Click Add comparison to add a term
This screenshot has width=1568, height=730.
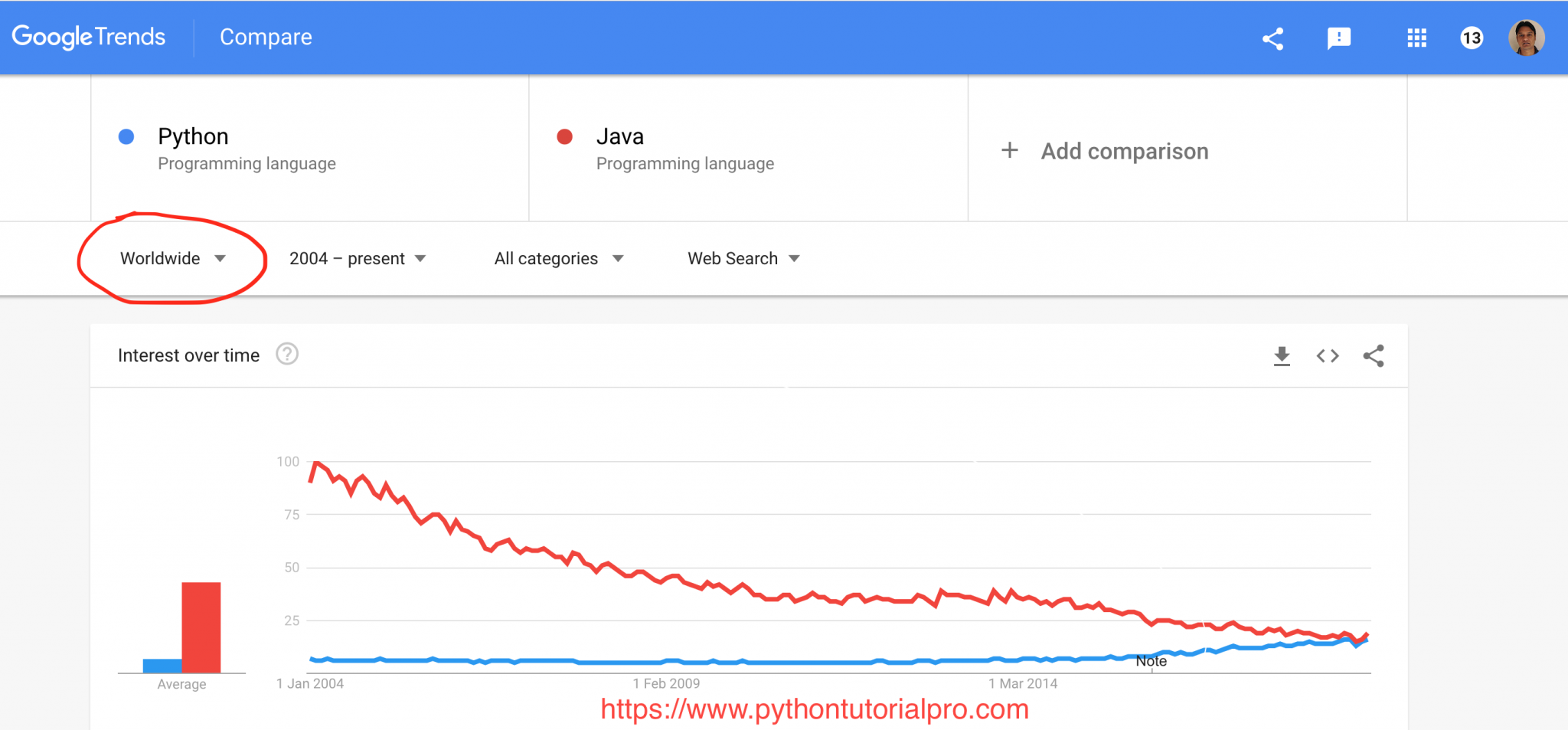[1106, 151]
